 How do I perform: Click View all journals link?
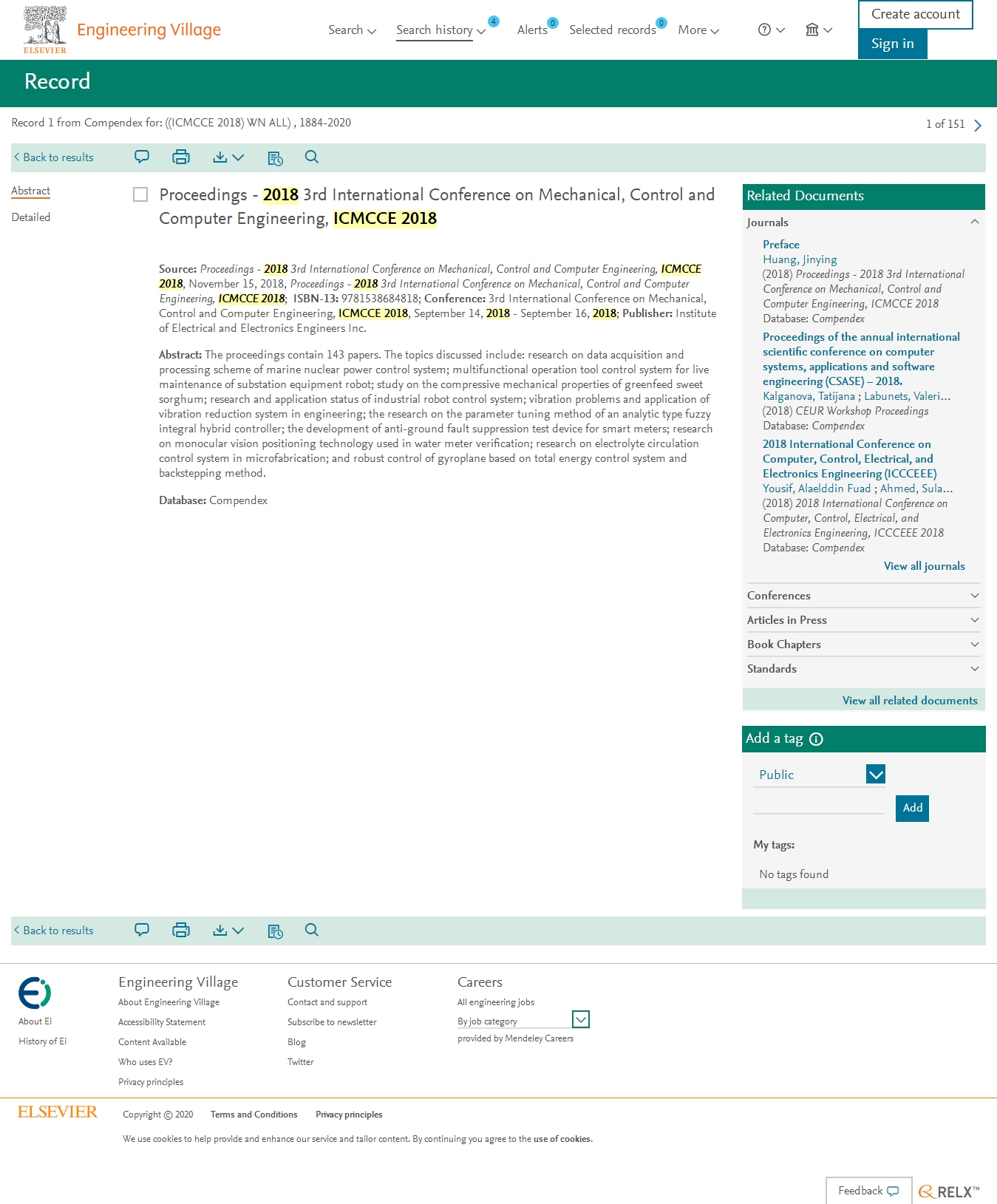(x=924, y=566)
